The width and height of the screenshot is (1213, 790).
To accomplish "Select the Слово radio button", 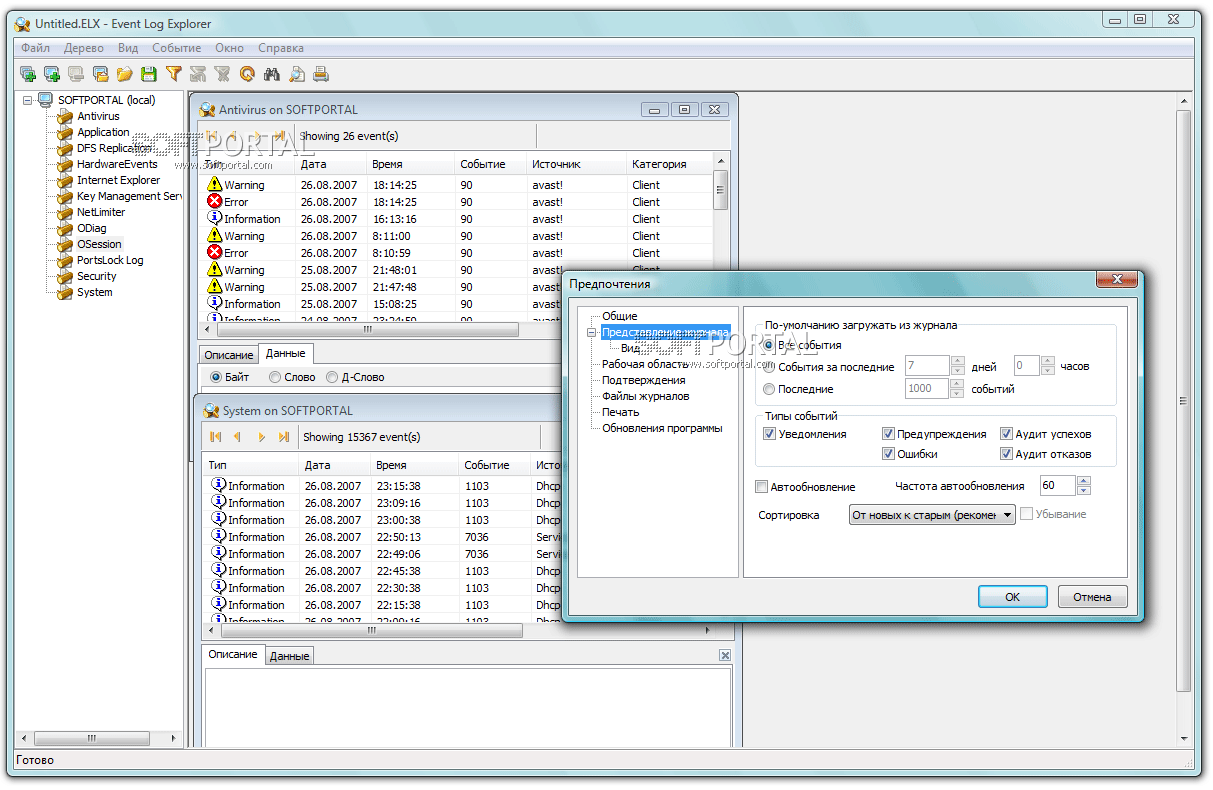I will point(275,377).
